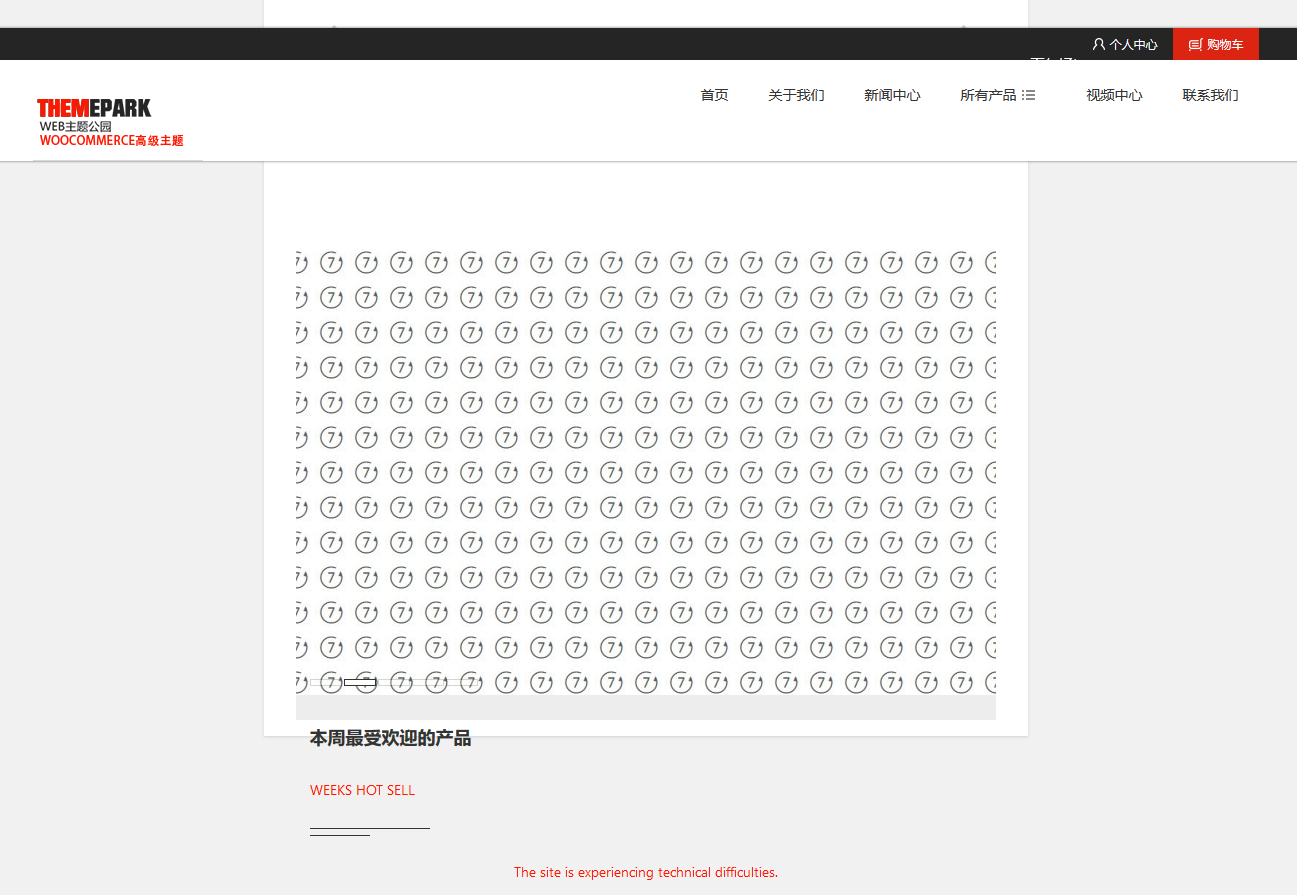
Task: Click the WOOCOMMERCE高级主题 tagline under the logo
Action: pos(111,141)
